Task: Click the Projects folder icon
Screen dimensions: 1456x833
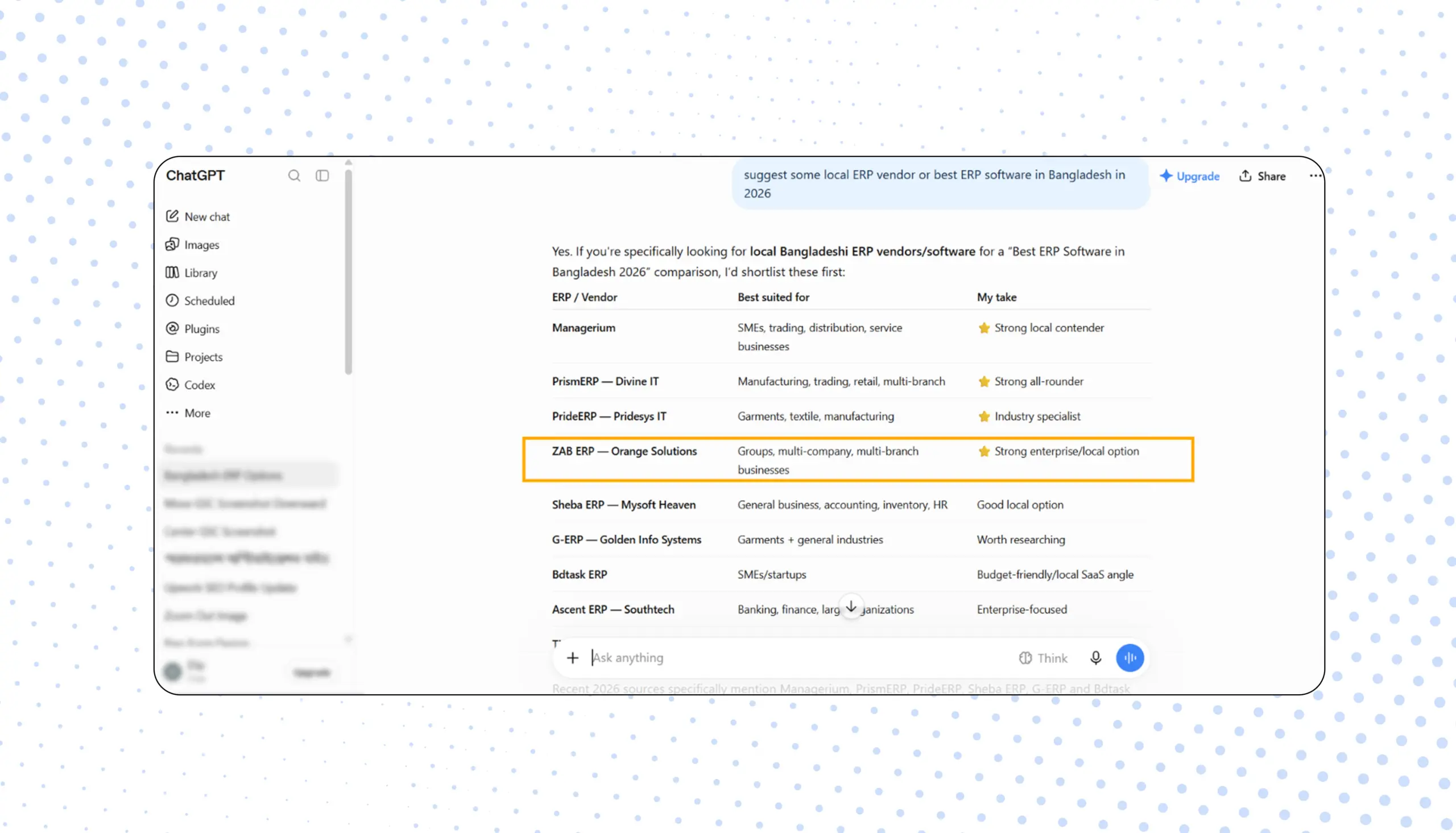Action: [x=172, y=356]
